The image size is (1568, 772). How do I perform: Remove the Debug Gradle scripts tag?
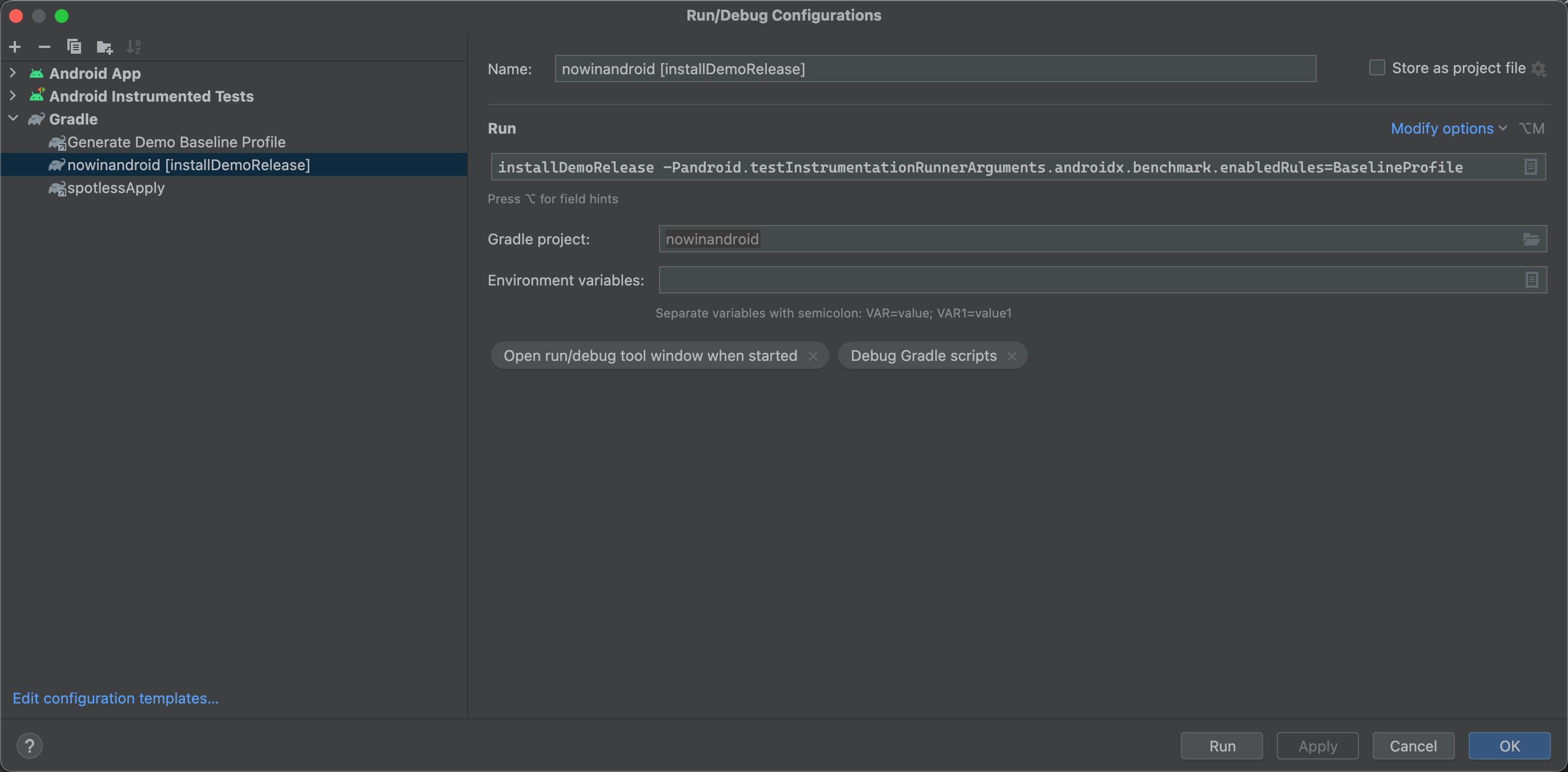[x=1013, y=355]
